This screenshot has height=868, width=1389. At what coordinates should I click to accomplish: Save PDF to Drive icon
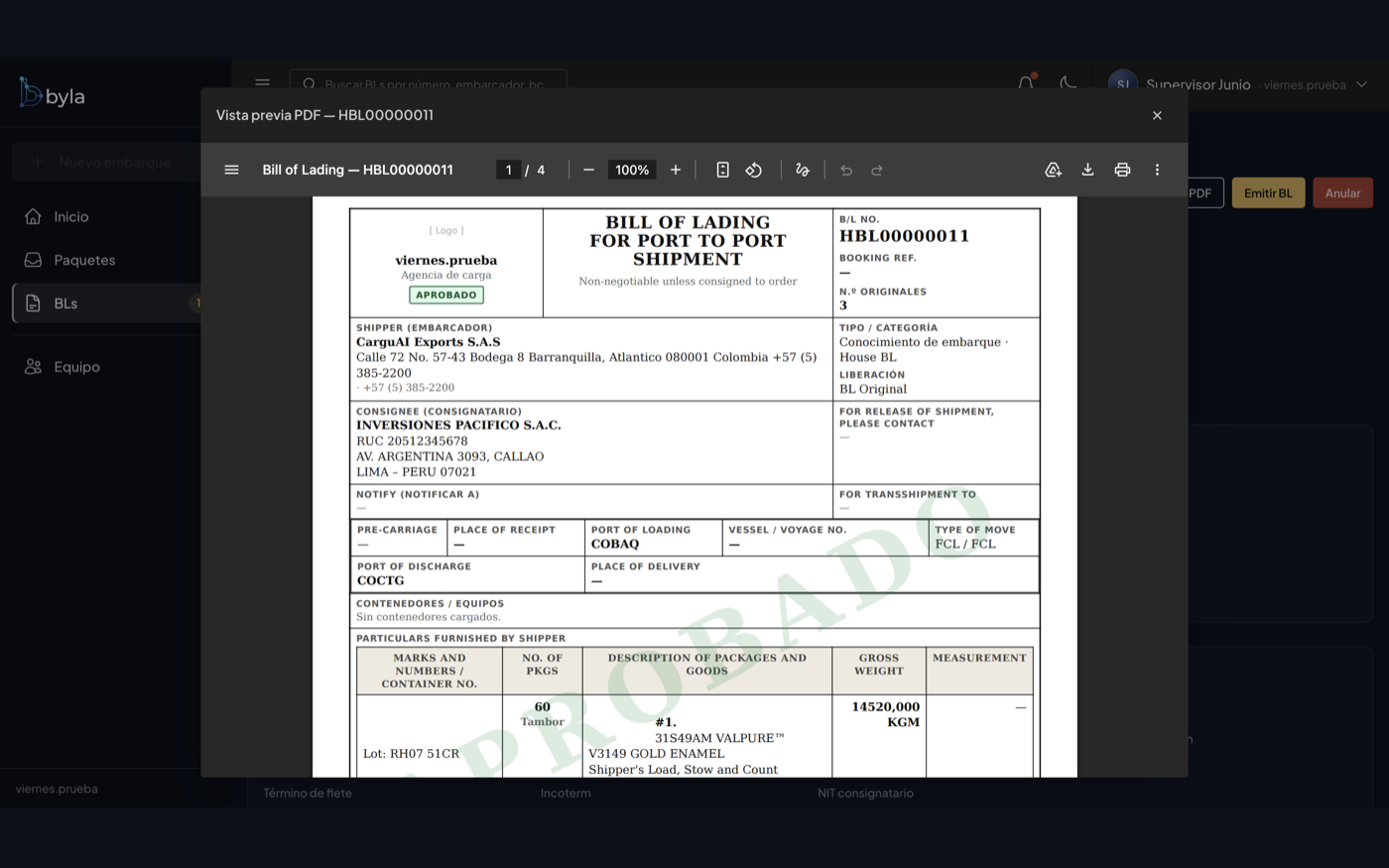coord(1053,170)
